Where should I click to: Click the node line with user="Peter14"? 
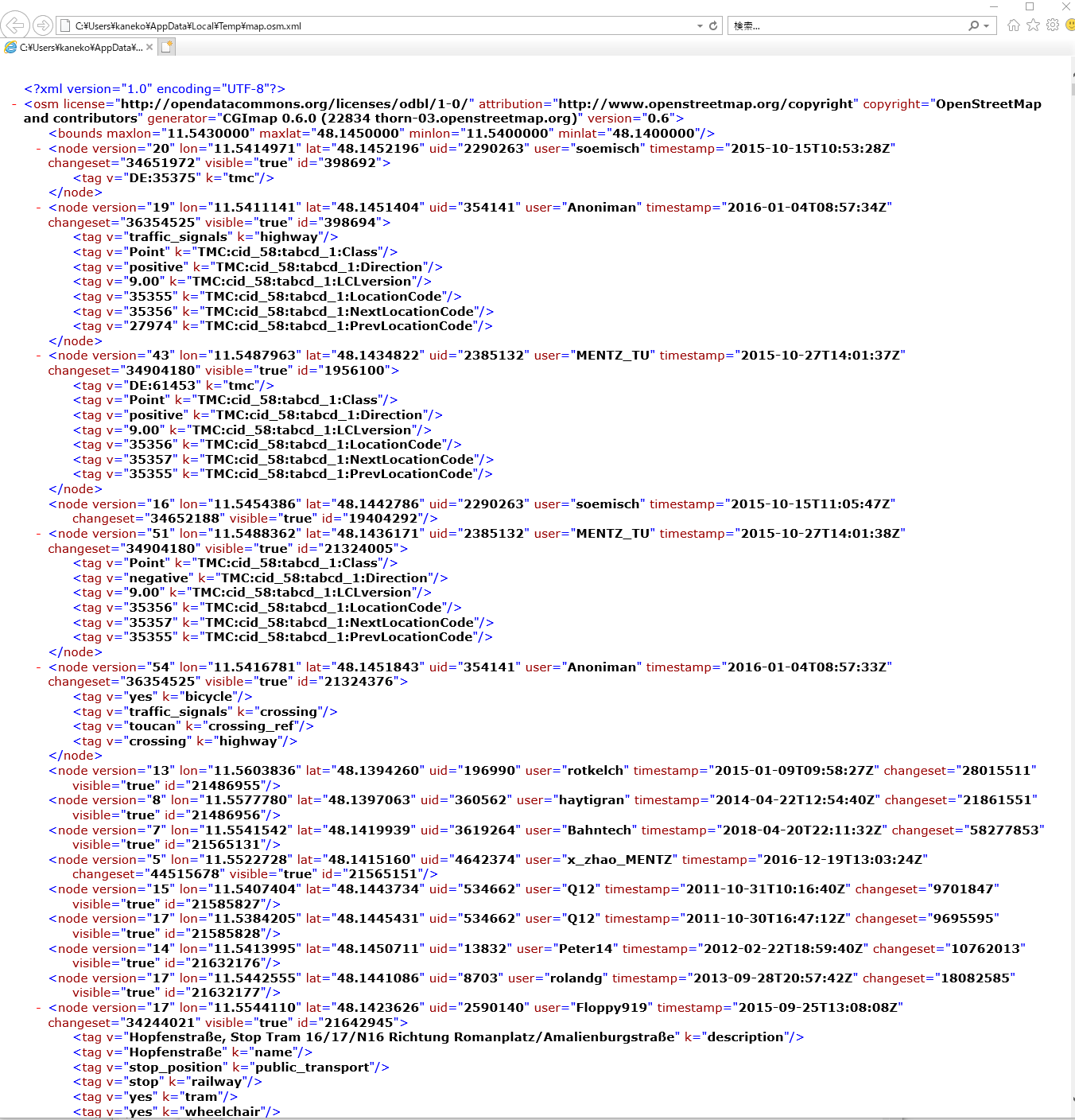click(x=537, y=956)
